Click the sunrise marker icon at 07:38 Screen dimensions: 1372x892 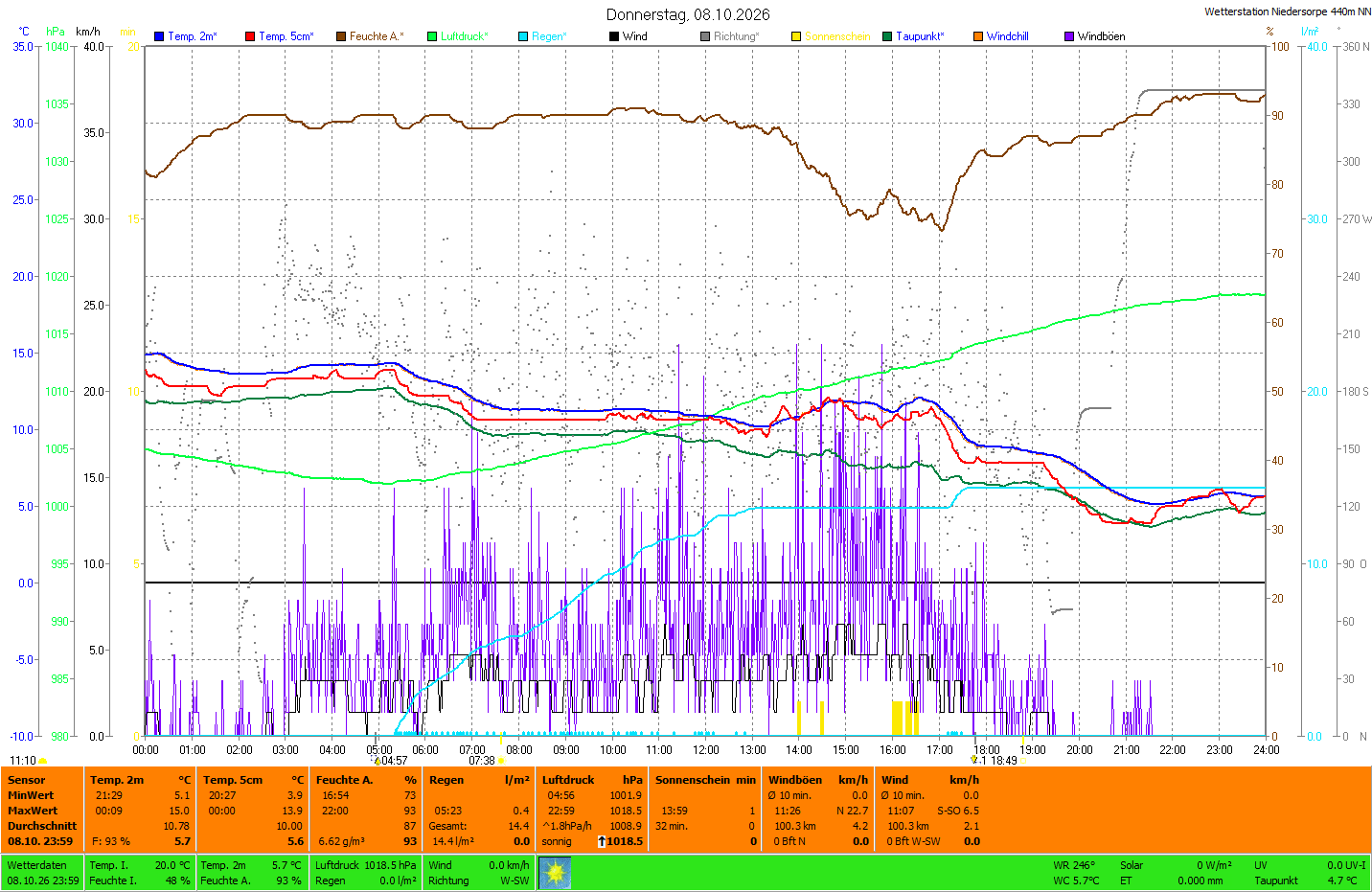(x=501, y=761)
